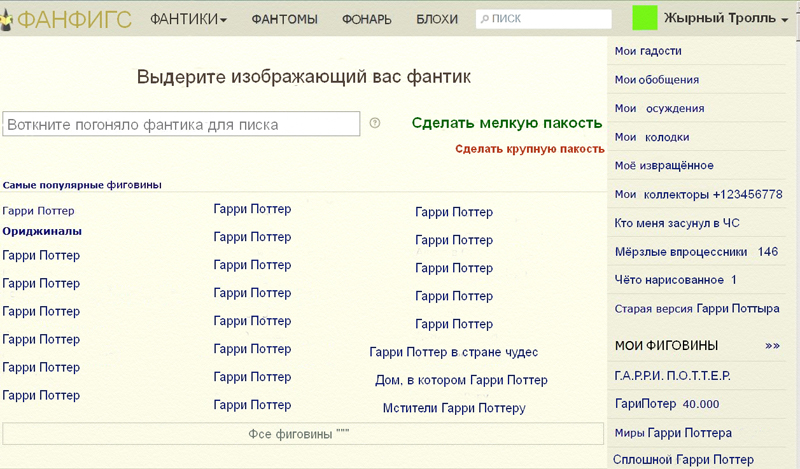Switch to 'Старая версия Гарри Поттыра'

point(696,309)
